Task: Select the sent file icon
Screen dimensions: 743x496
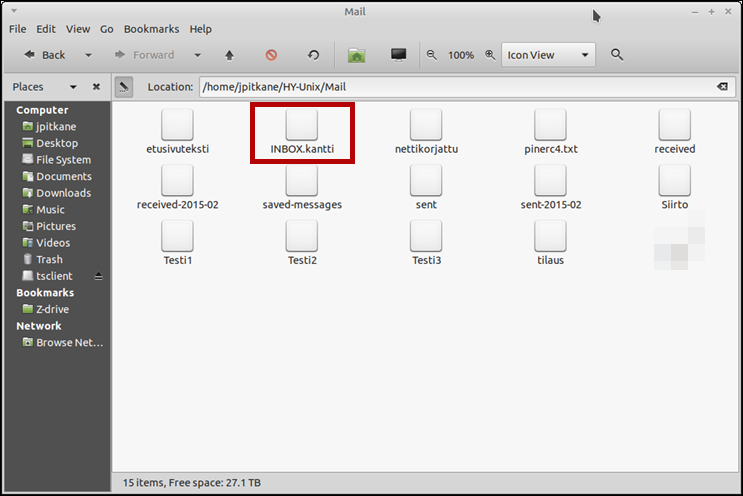Action: (x=426, y=180)
